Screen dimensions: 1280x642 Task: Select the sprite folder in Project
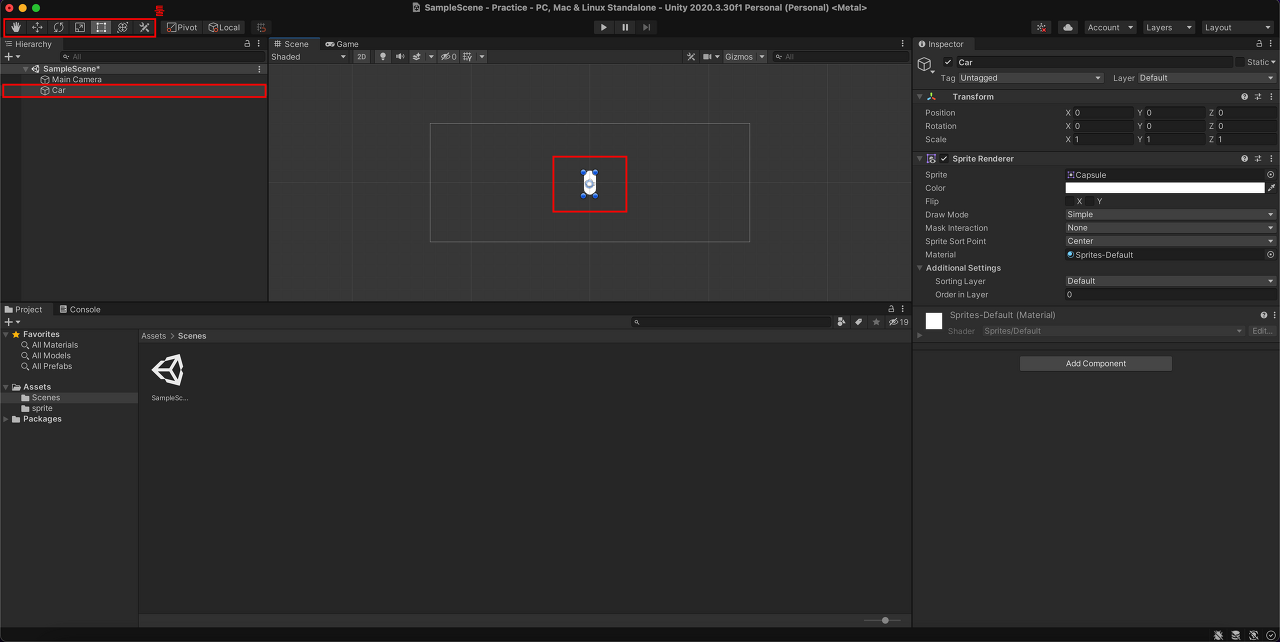click(x=42, y=408)
